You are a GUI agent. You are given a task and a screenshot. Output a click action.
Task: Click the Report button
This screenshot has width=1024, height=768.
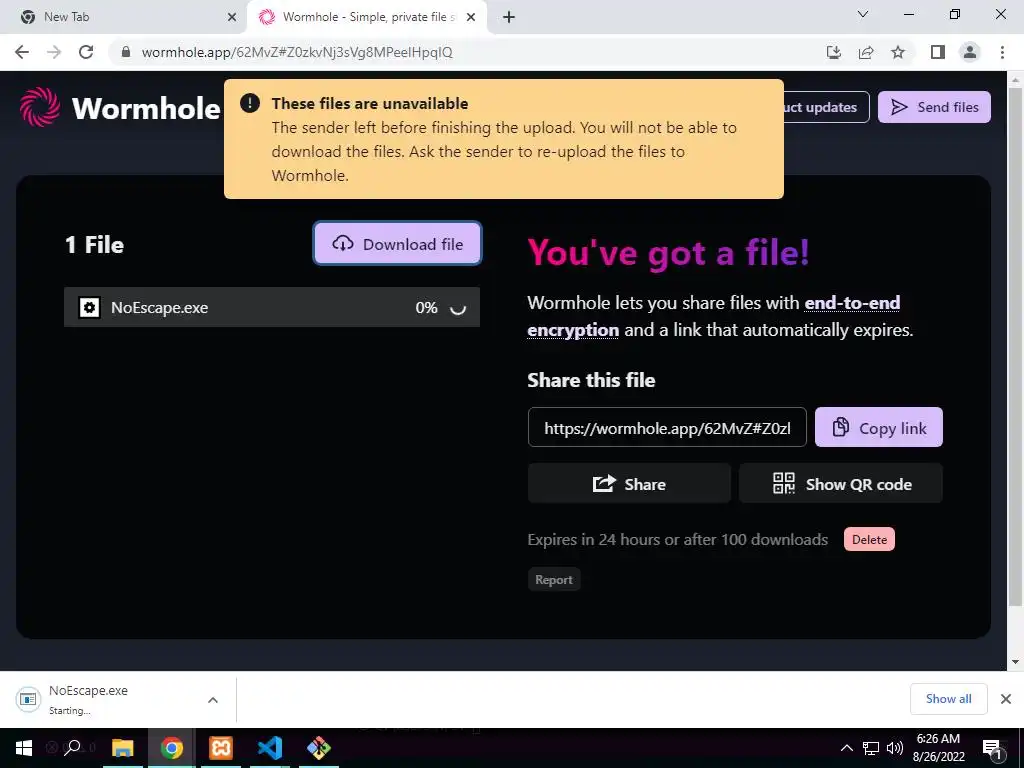(554, 579)
